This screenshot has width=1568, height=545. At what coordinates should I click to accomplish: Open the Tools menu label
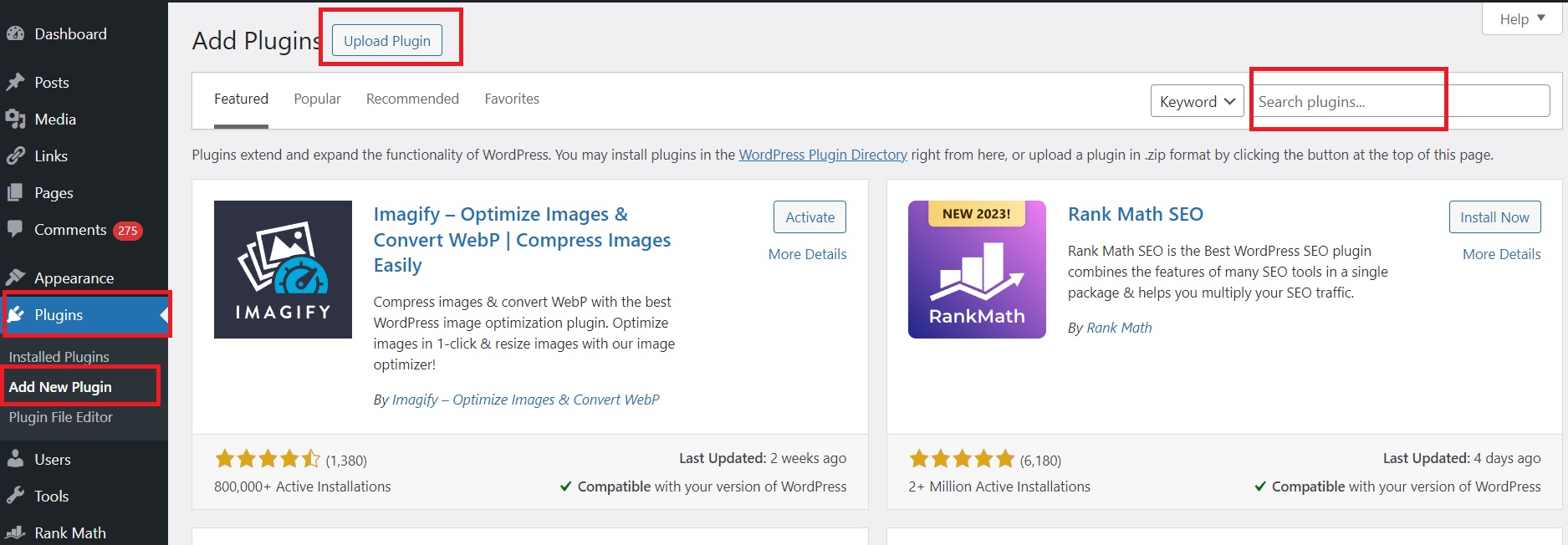coord(52,497)
